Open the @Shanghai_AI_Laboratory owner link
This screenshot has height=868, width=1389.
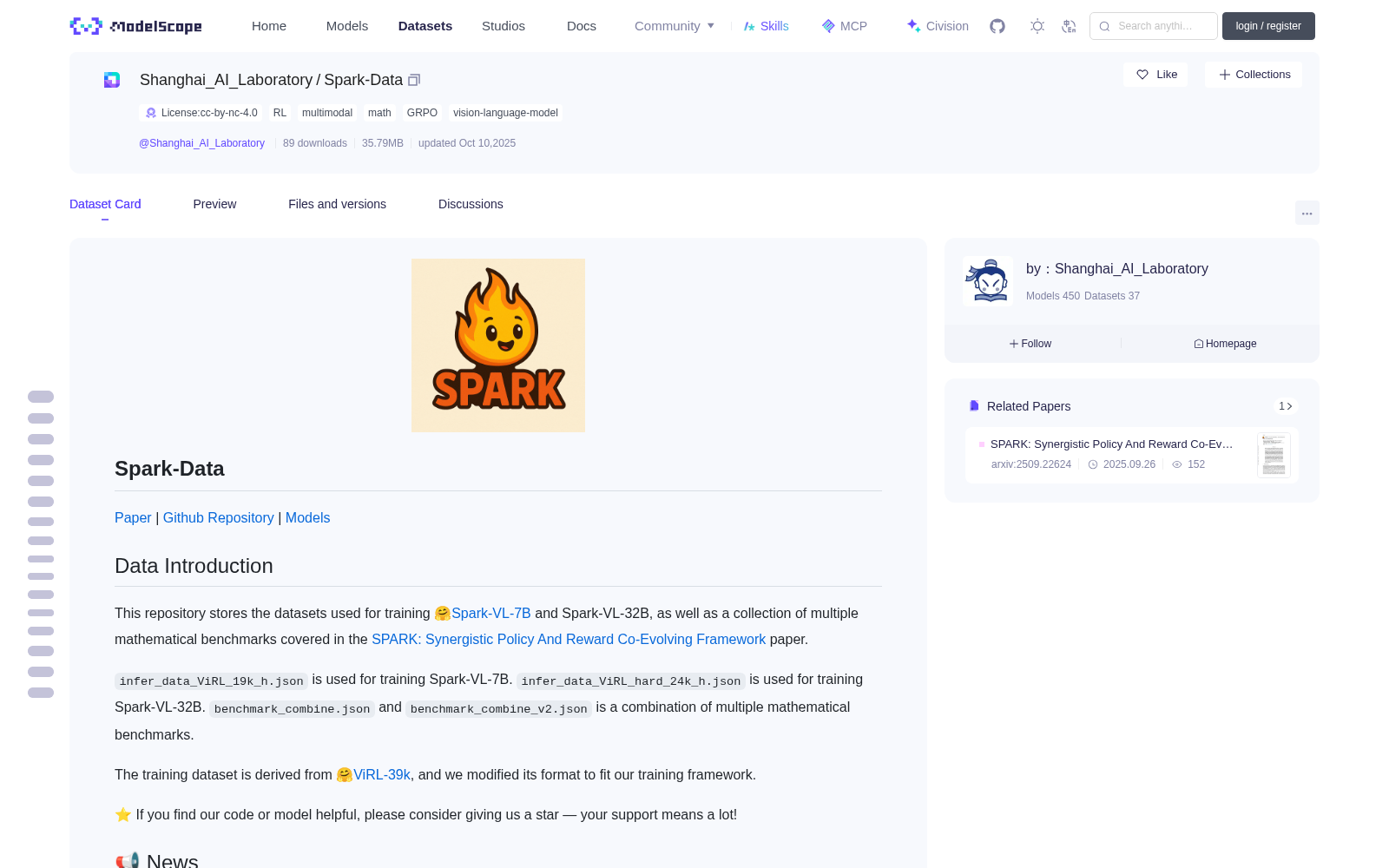pos(201,143)
